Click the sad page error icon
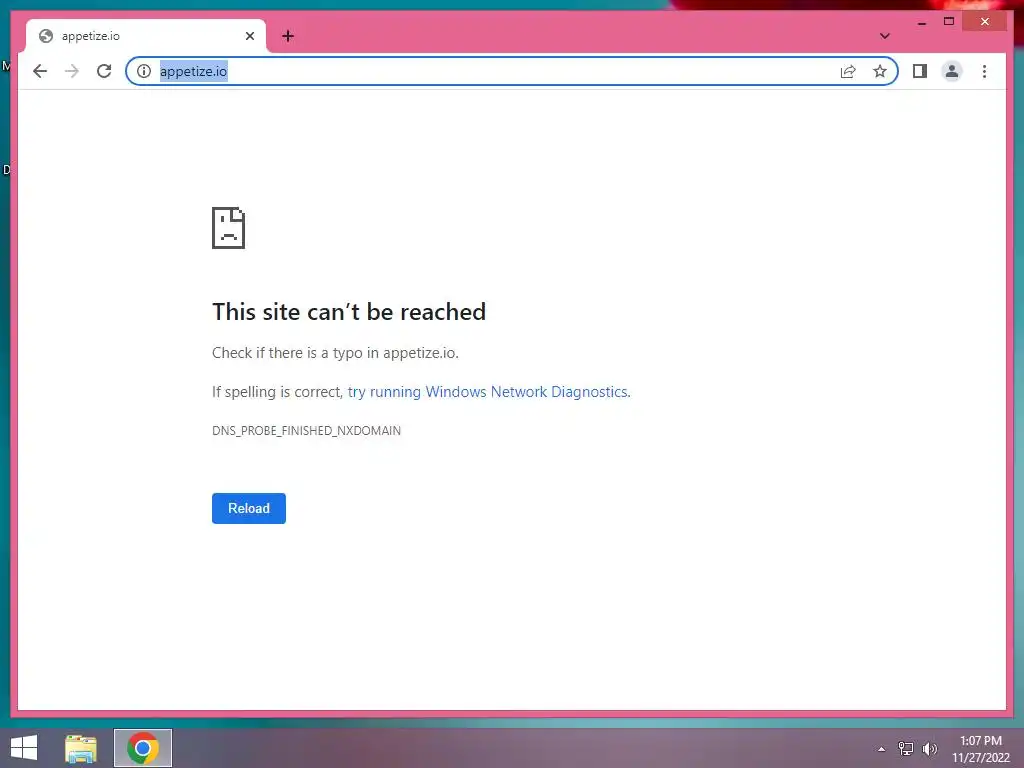1024x768 pixels. click(x=229, y=228)
